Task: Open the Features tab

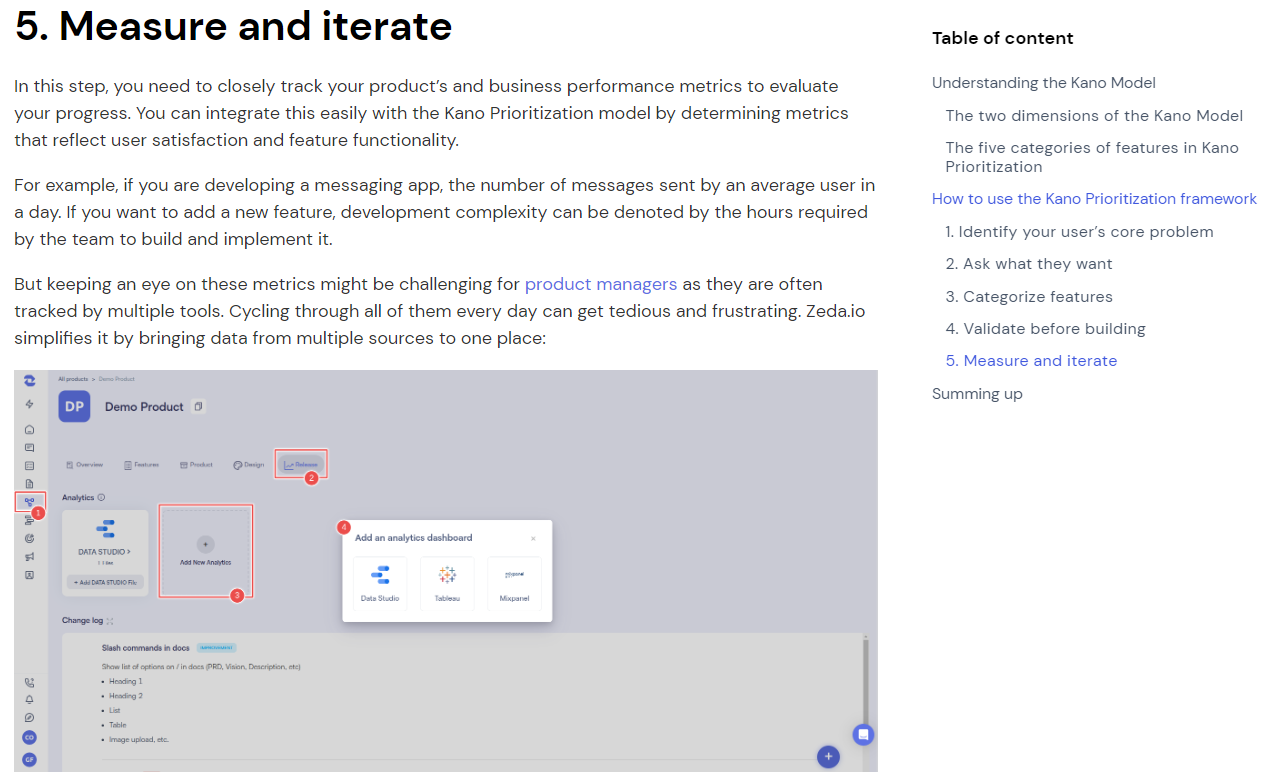Action: 141,465
